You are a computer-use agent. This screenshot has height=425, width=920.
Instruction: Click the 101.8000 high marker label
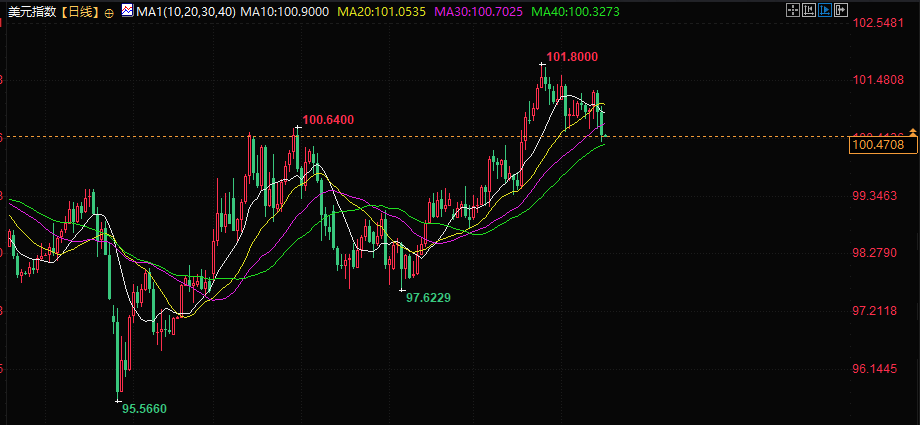571,57
